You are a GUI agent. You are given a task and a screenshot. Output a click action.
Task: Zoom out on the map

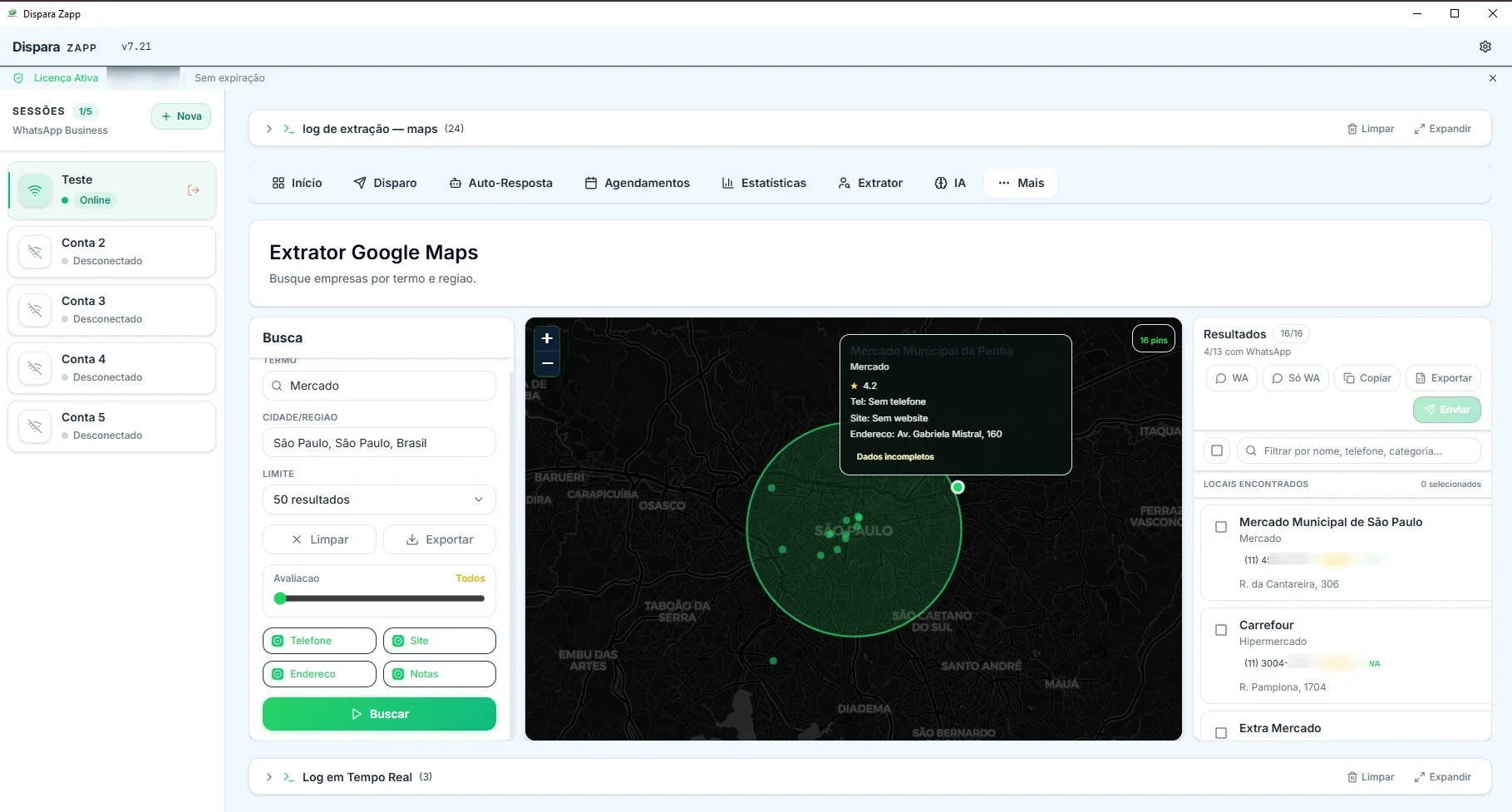(547, 363)
